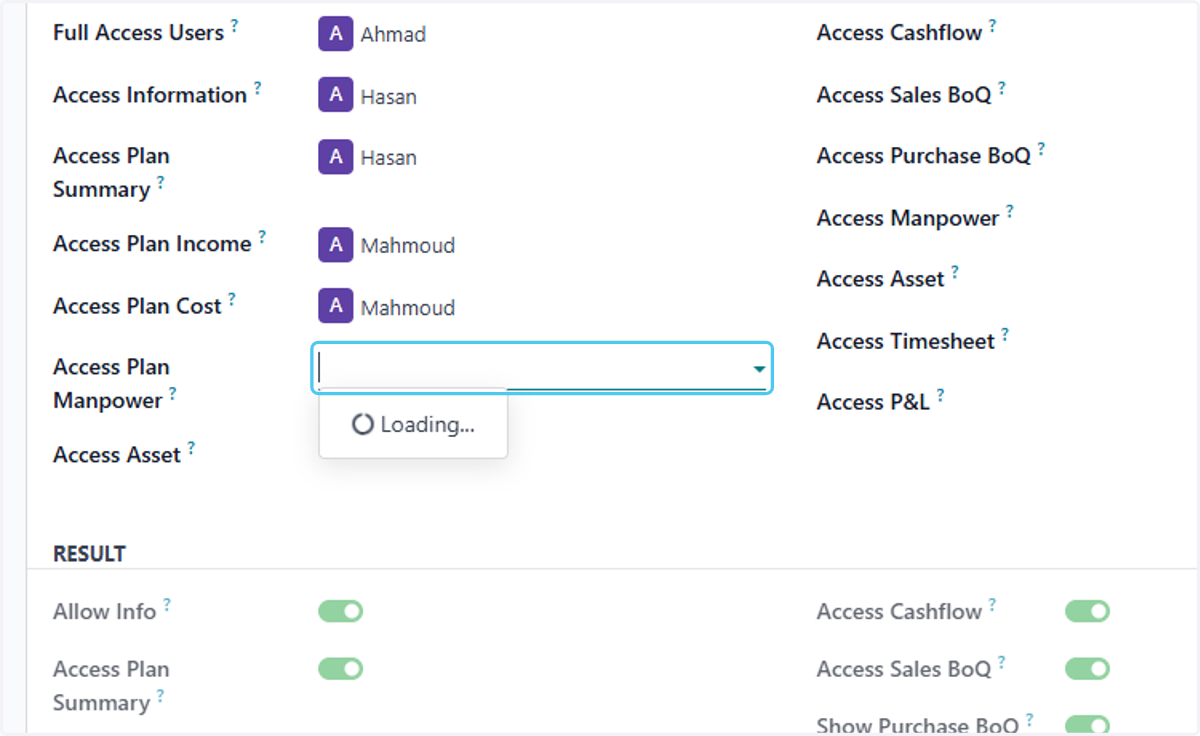Click the Access Plan Cost label
The height and width of the screenshot is (736, 1200).
pos(137,306)
